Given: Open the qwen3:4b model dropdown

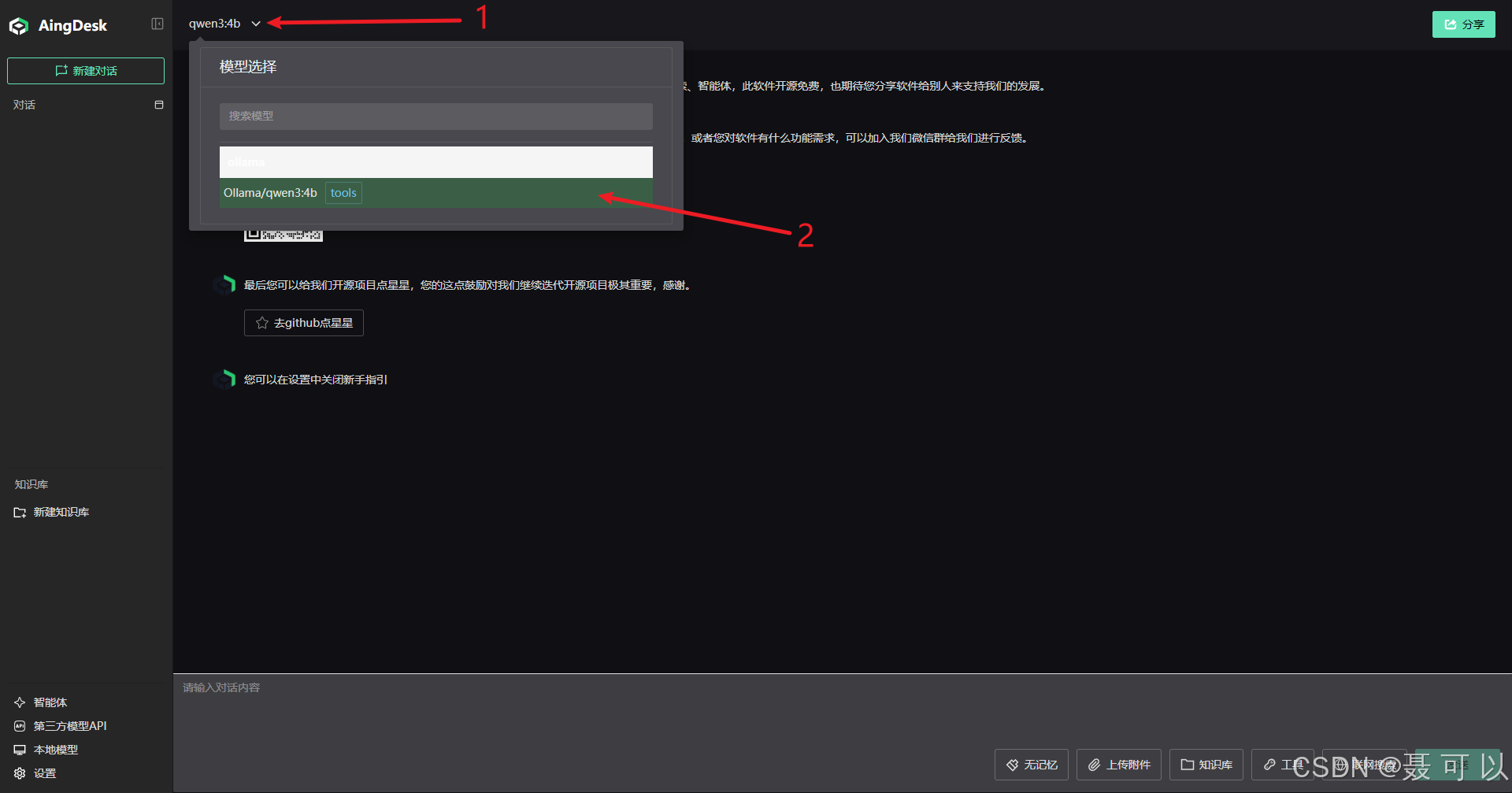Looking at the screenshot, I should [x=224, y=24].
